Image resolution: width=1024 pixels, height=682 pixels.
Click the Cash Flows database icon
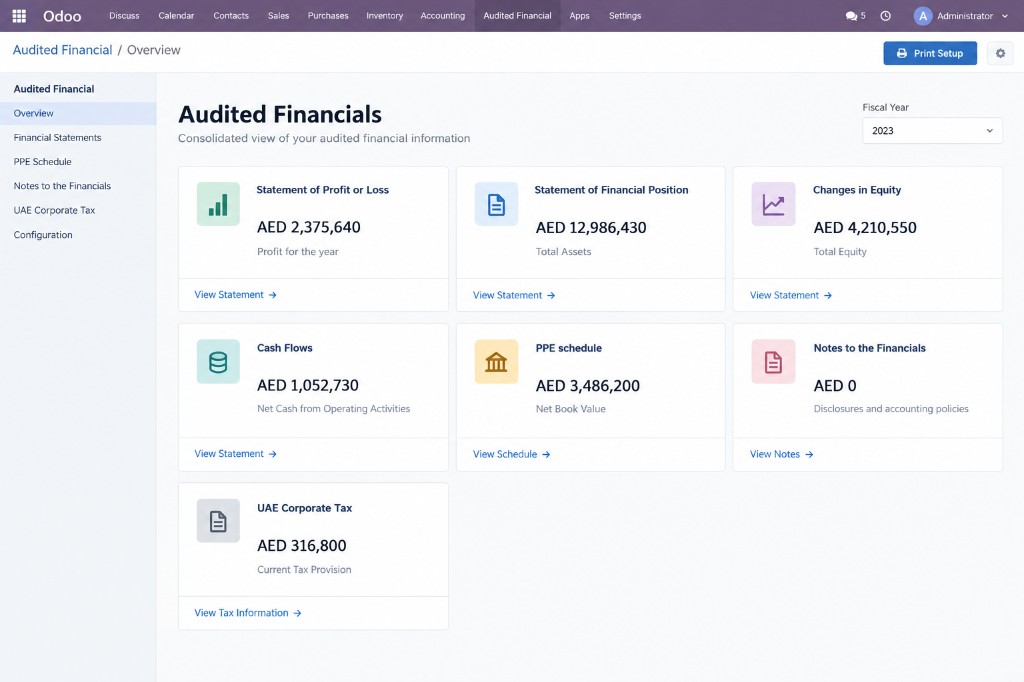pyautogui.click(x=218, y=362)
